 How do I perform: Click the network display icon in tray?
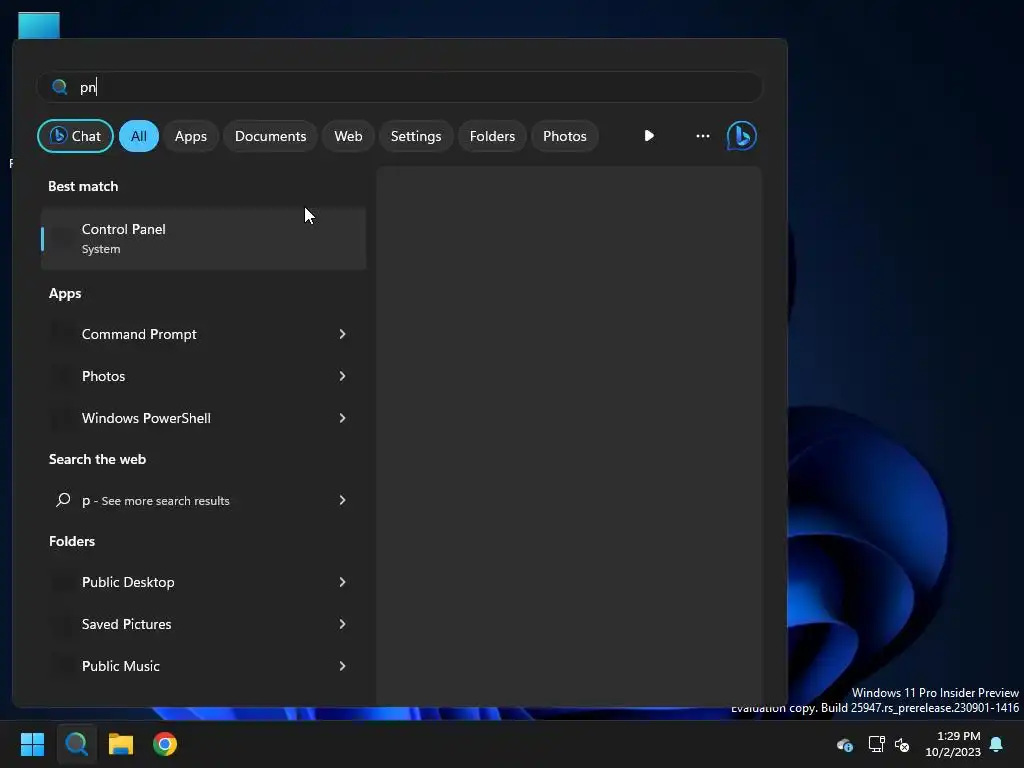pos(876,744)
